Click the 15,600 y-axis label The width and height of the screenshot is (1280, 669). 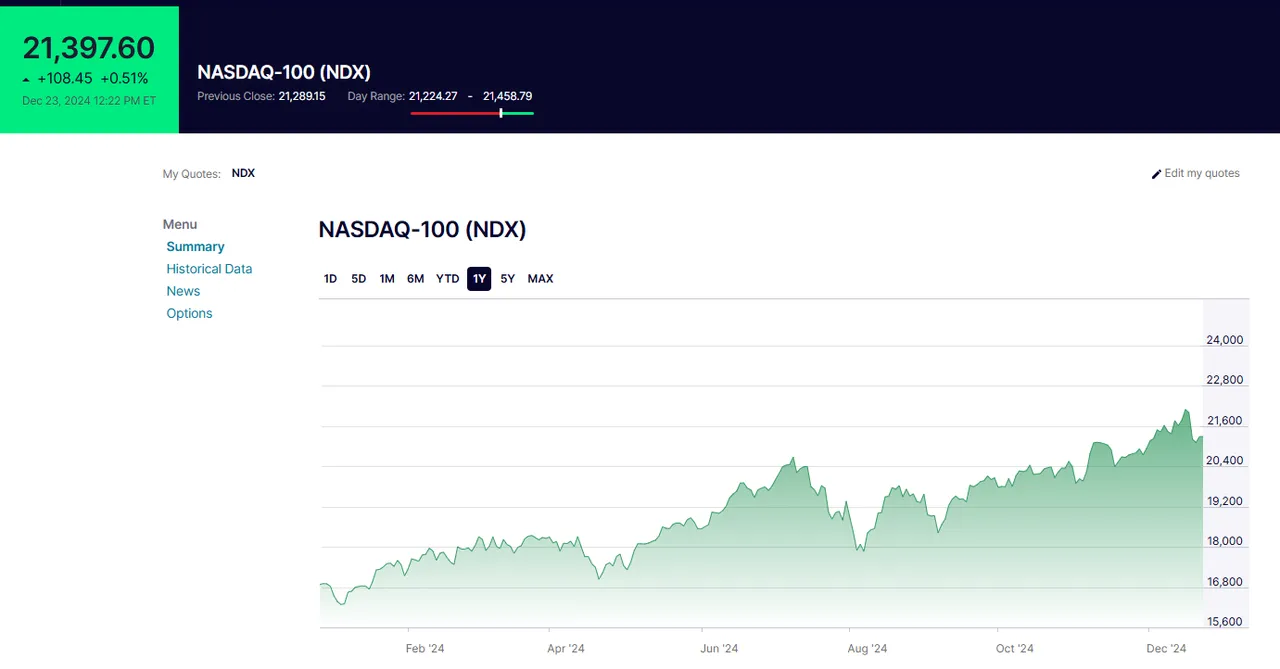pyautogui.click(x=1225, y=622)
